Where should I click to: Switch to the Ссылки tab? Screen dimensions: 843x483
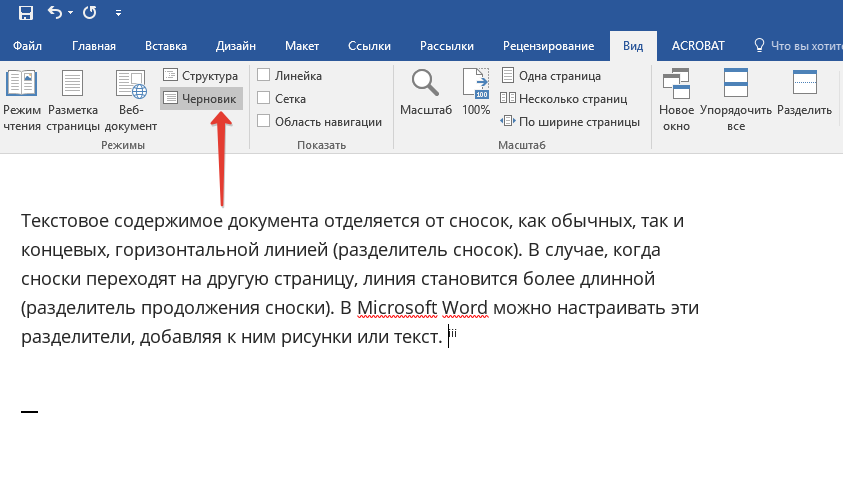[369, 46]
